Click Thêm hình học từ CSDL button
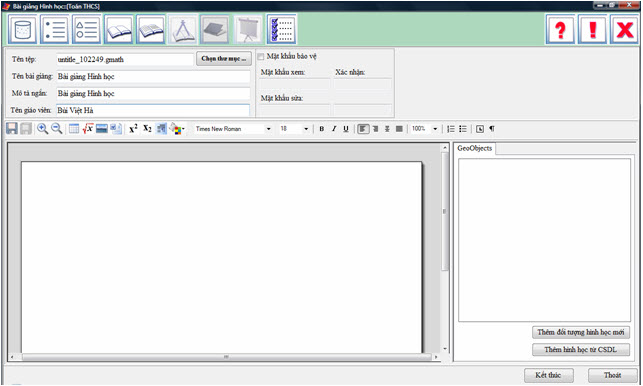The image size is (643, 386). pos(581,349)
